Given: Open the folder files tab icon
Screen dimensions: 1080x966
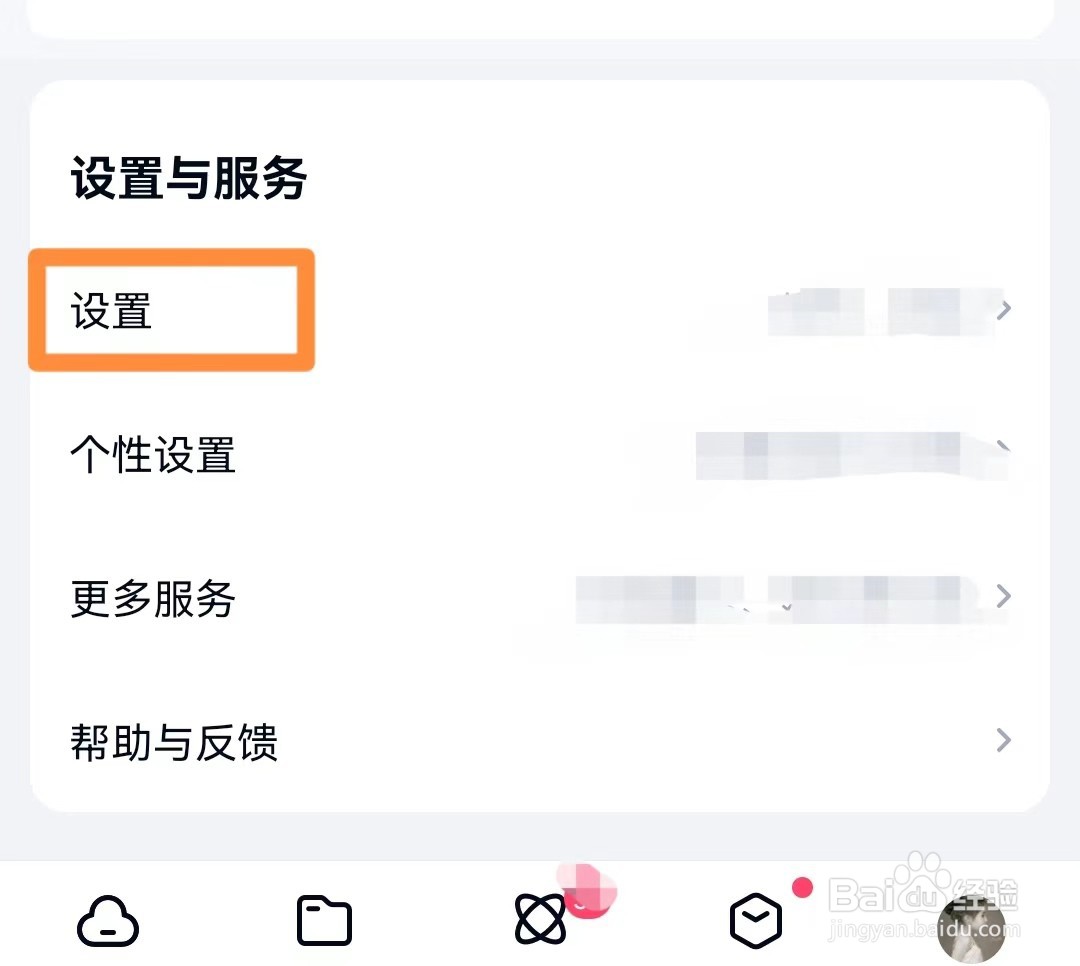Looking at the screenshot, I should [x=324, y=921].
